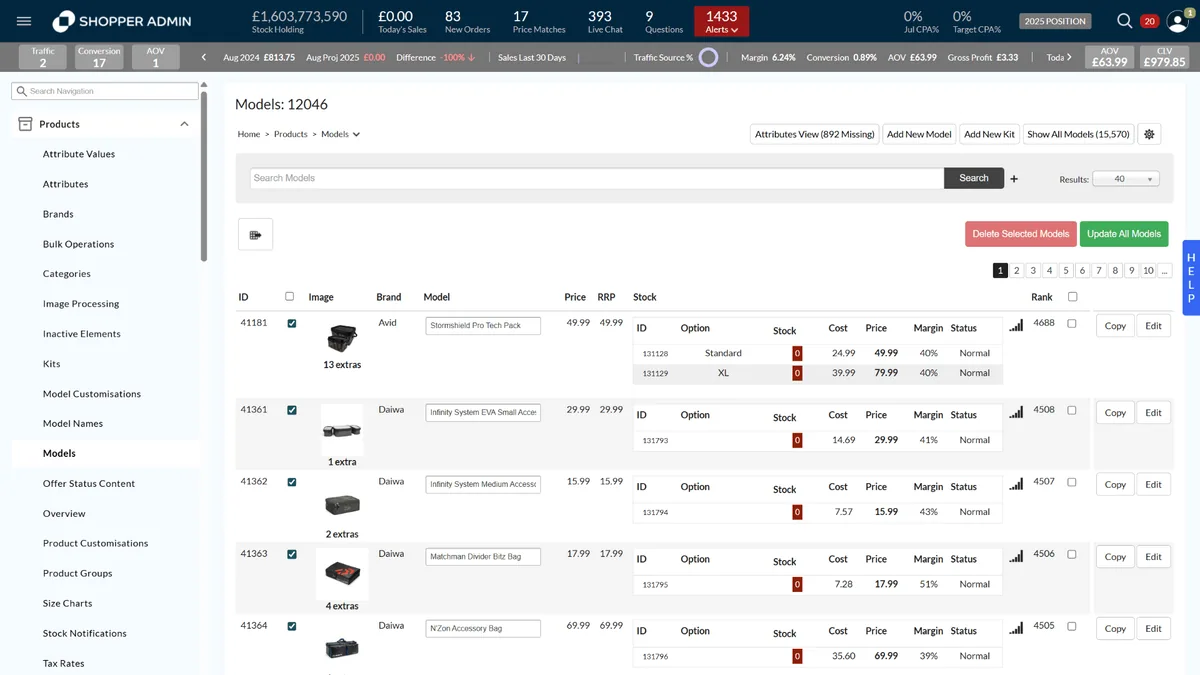Click Copy for Avid model 41181
The height and width of the screenshot is (675, 1200).
click(1115, 326)
